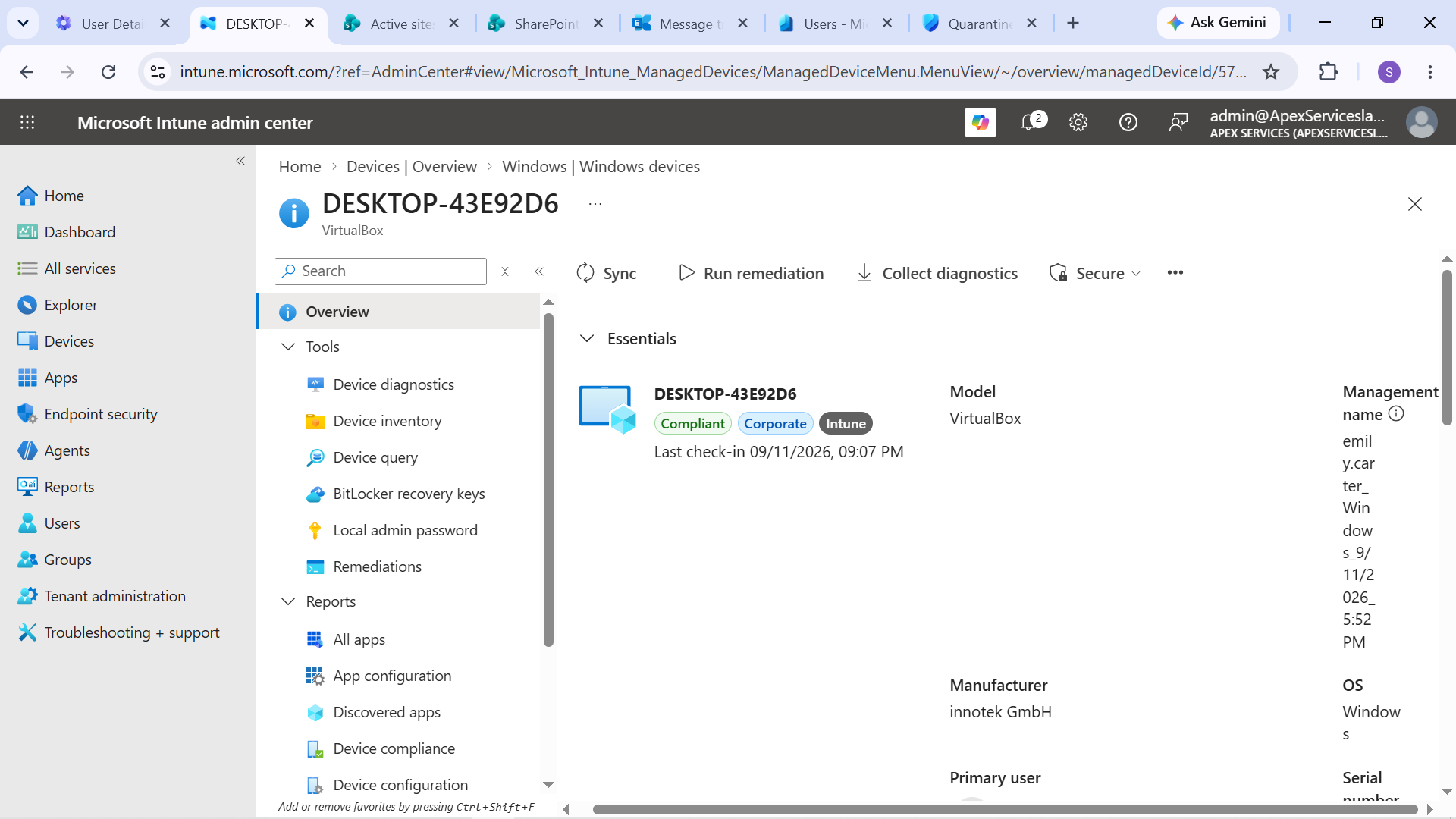Viewport: 1456px width, 819px height.
Task: Bookmark this page with the star
Action: pyautogui.click(x=1271, y=72)
